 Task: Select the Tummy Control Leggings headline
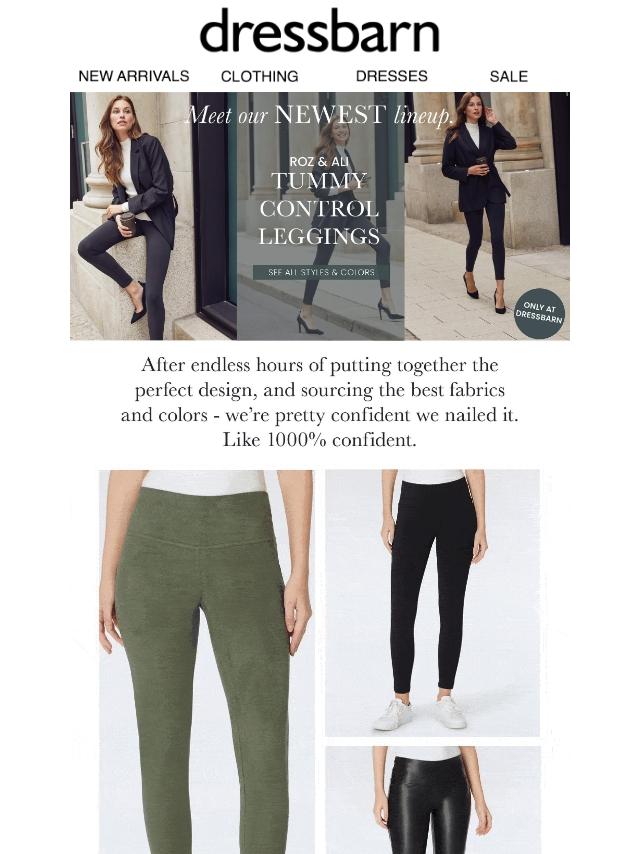pos(319,209)
